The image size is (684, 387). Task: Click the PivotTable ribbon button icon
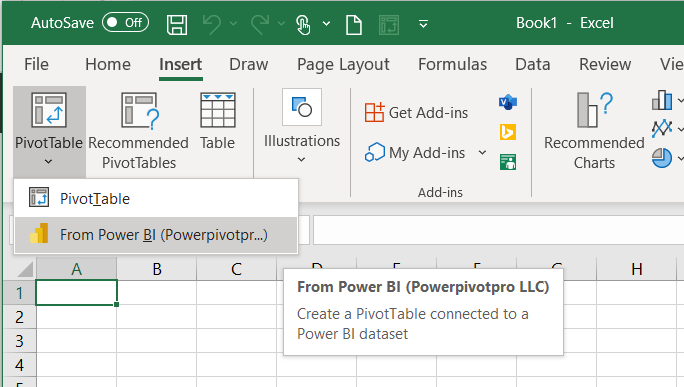(x=49, y=110)
